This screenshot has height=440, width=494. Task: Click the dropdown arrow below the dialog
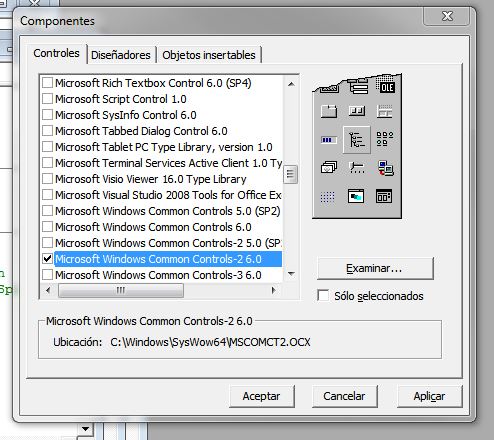tap(86, 429)
